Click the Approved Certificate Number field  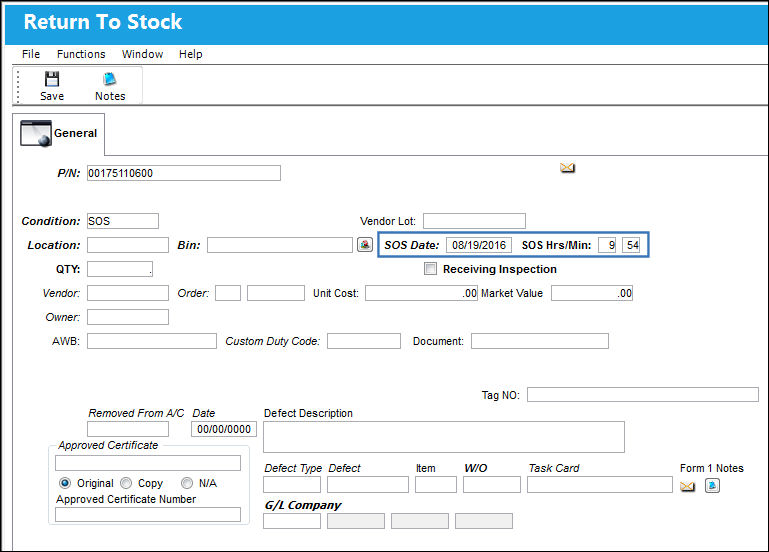click(x=148, y=515)
